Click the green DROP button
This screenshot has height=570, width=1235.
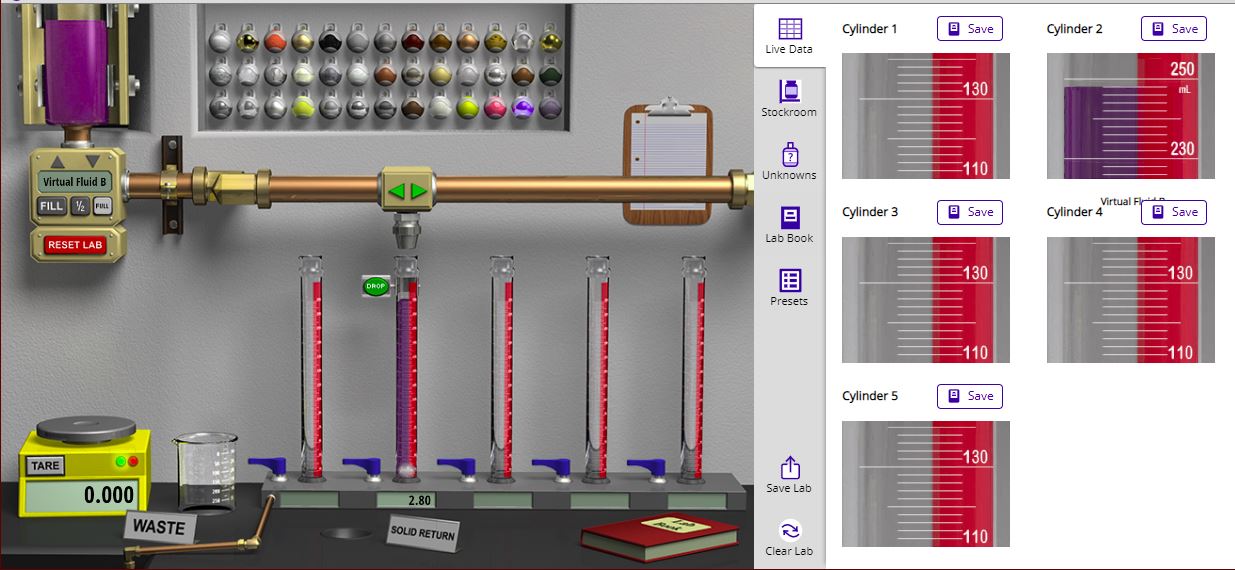(376, 286)
